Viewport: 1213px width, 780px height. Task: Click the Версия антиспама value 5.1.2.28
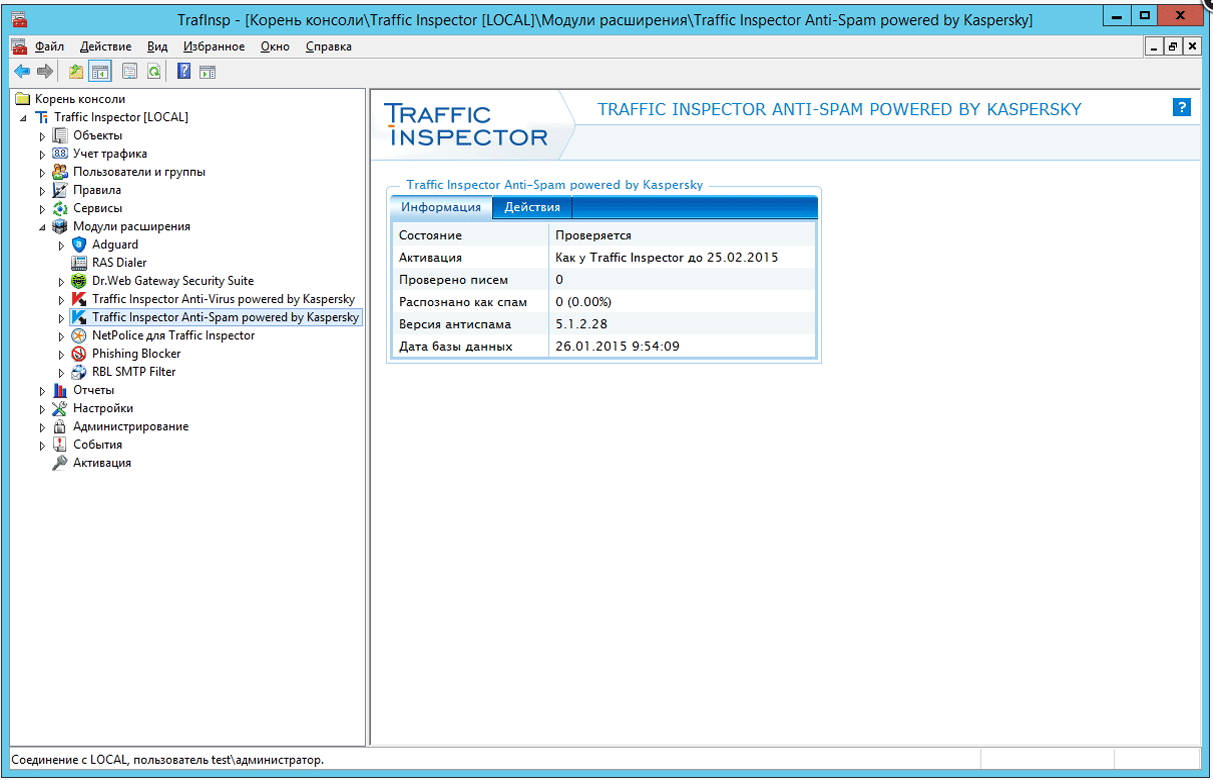(580, 324)
